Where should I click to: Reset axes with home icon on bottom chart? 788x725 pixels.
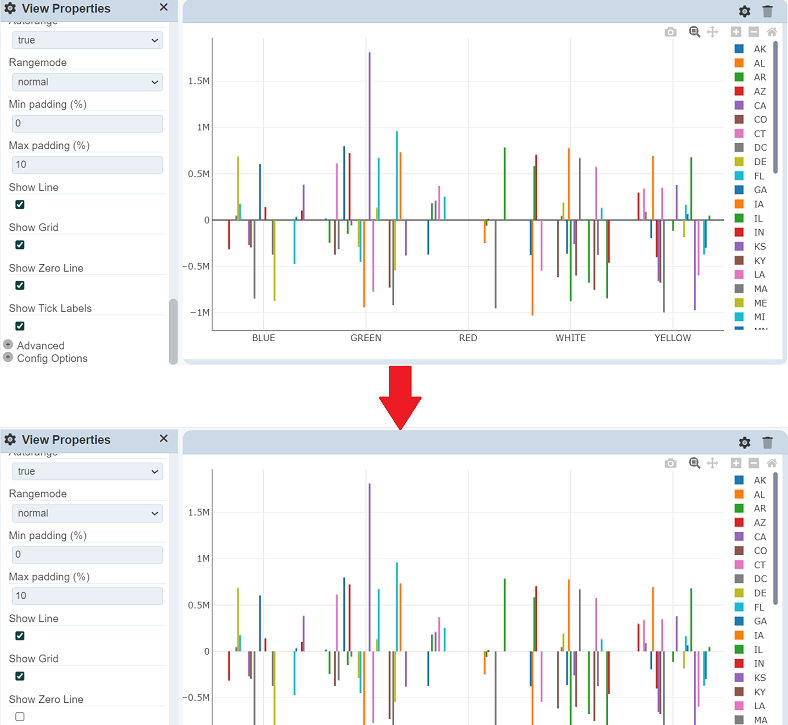point(772,463)
